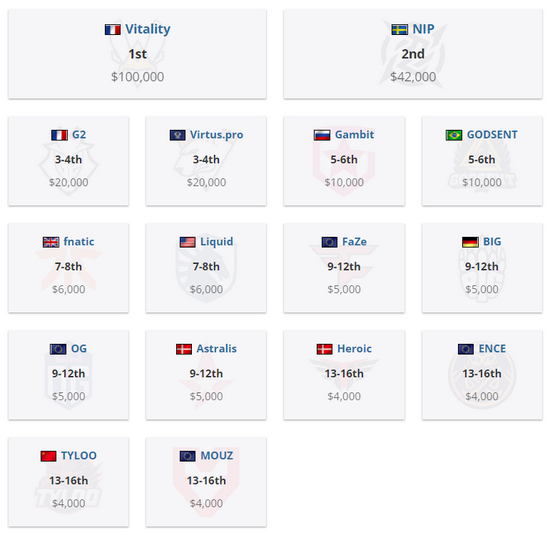Click the German flag next to BIG

click(x=470, y=242)
